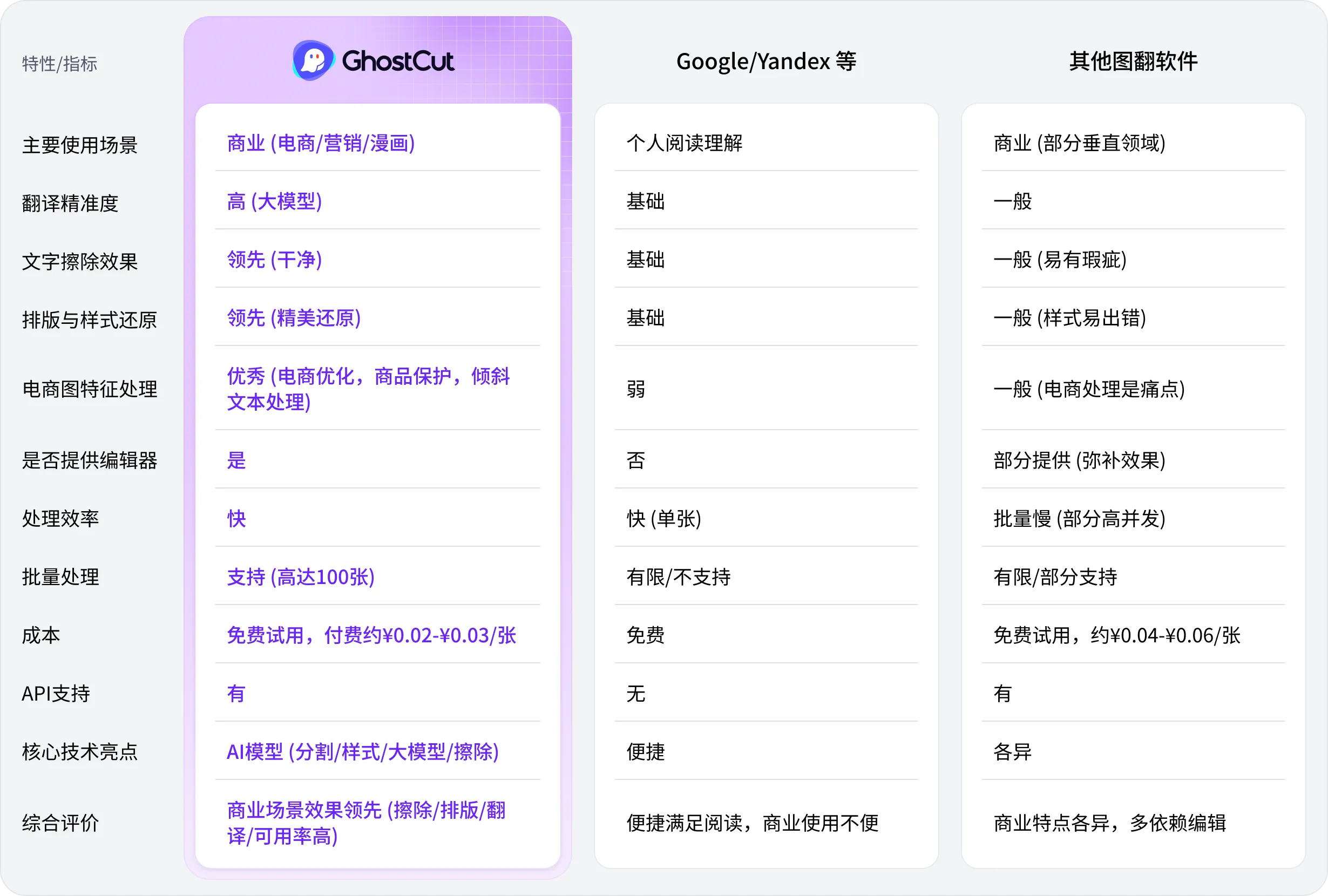1328x896 pixels.
Task: Select Google column '免费' cost cell
Action: (x=646, y=635)
